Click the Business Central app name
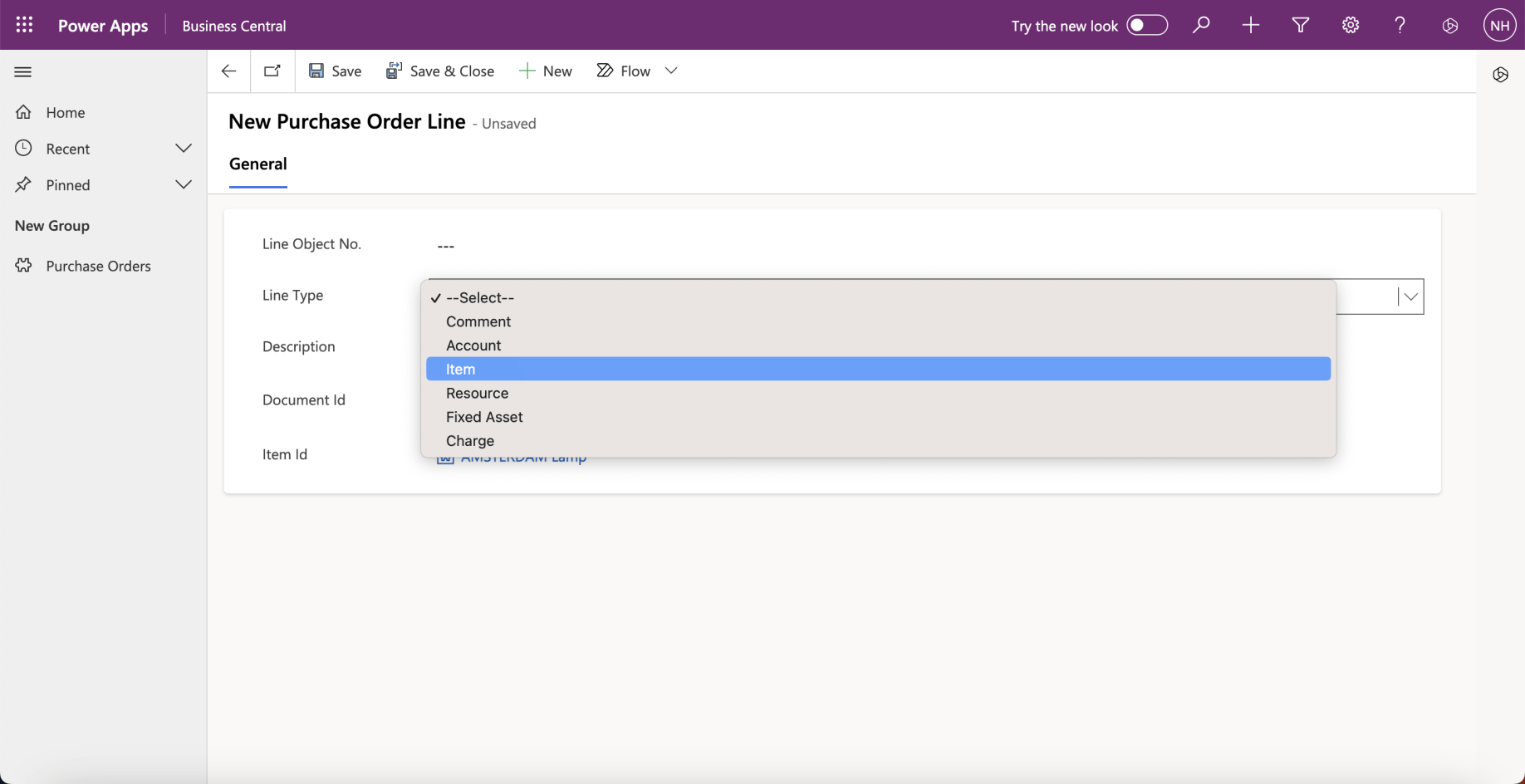The image size is (1525, 784). (234, 26)
